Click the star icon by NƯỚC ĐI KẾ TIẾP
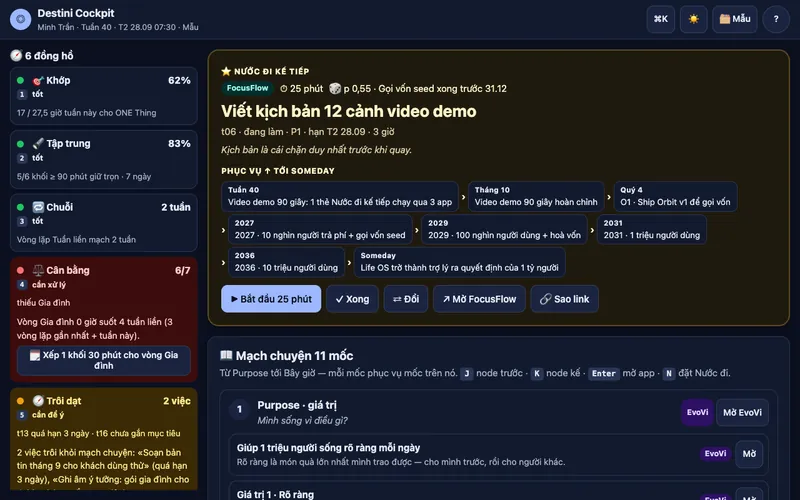800x500 pixels. click(x=226, y=71)
